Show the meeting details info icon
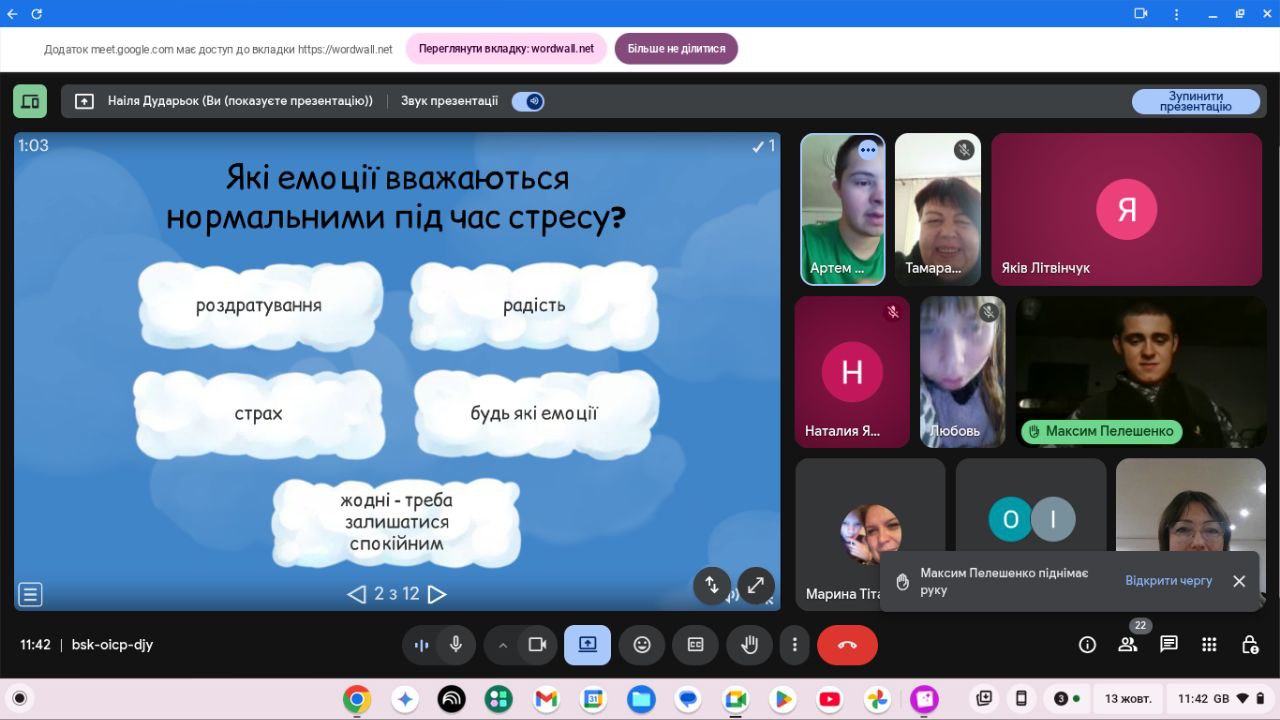The width and height of the screenshot is (1280, 720). click(x=1087, y=645)
